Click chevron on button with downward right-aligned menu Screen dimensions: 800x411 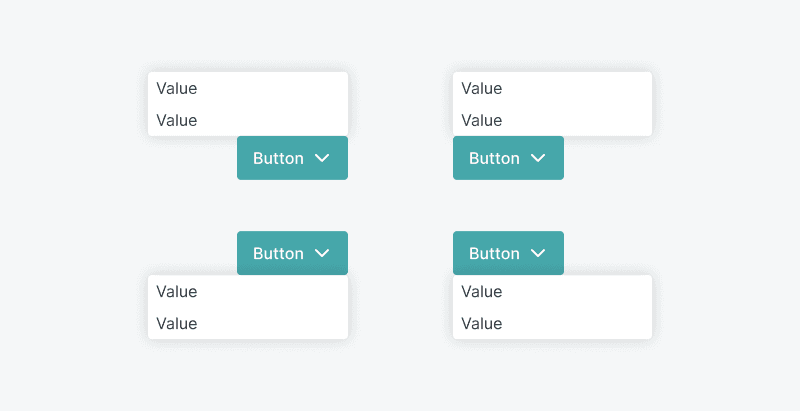322,254
